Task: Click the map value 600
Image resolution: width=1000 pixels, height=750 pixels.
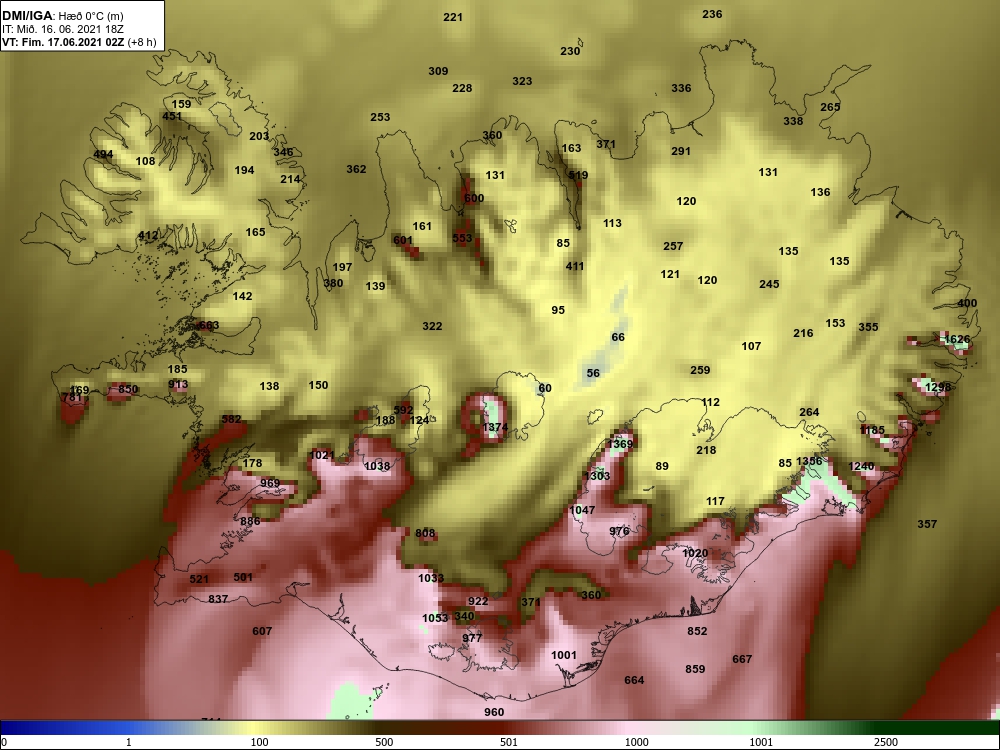Action: [474, 198]
